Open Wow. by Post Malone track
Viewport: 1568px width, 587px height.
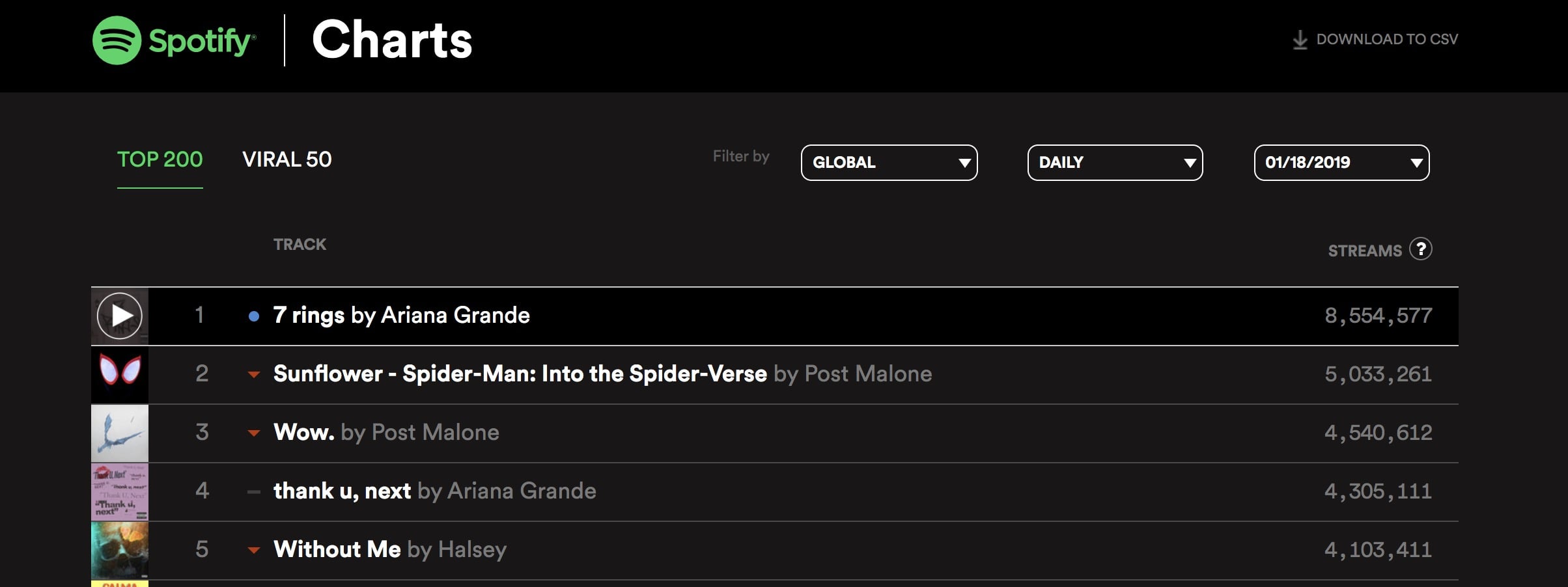[385, 433]
